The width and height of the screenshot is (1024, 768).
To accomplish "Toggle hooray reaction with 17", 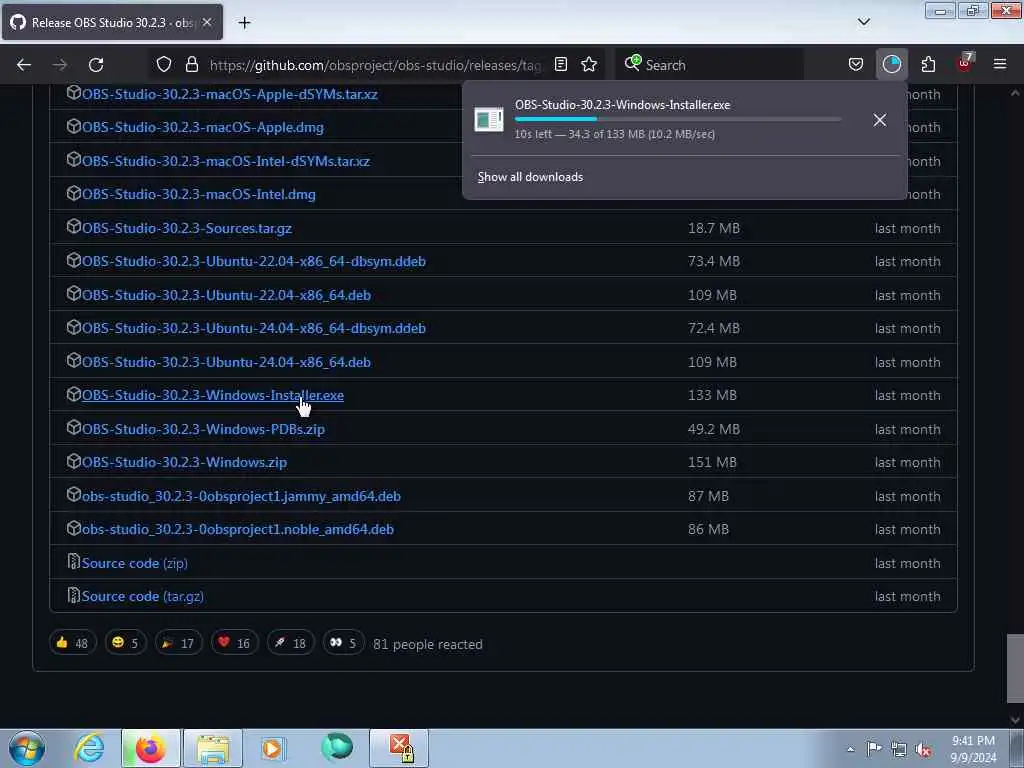I will point(178,643).
